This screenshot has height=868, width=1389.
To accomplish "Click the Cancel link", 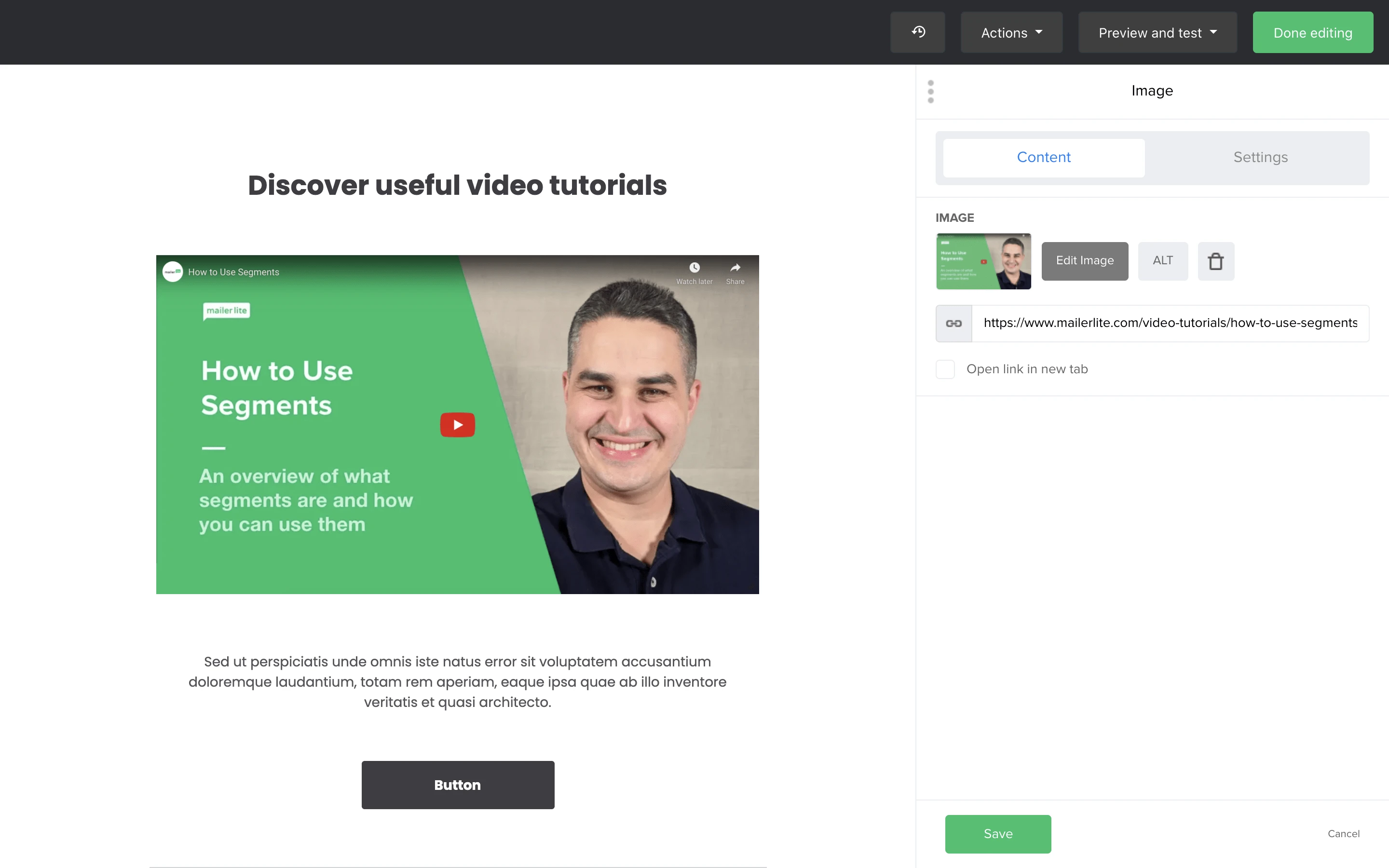I will point(1343,834).
